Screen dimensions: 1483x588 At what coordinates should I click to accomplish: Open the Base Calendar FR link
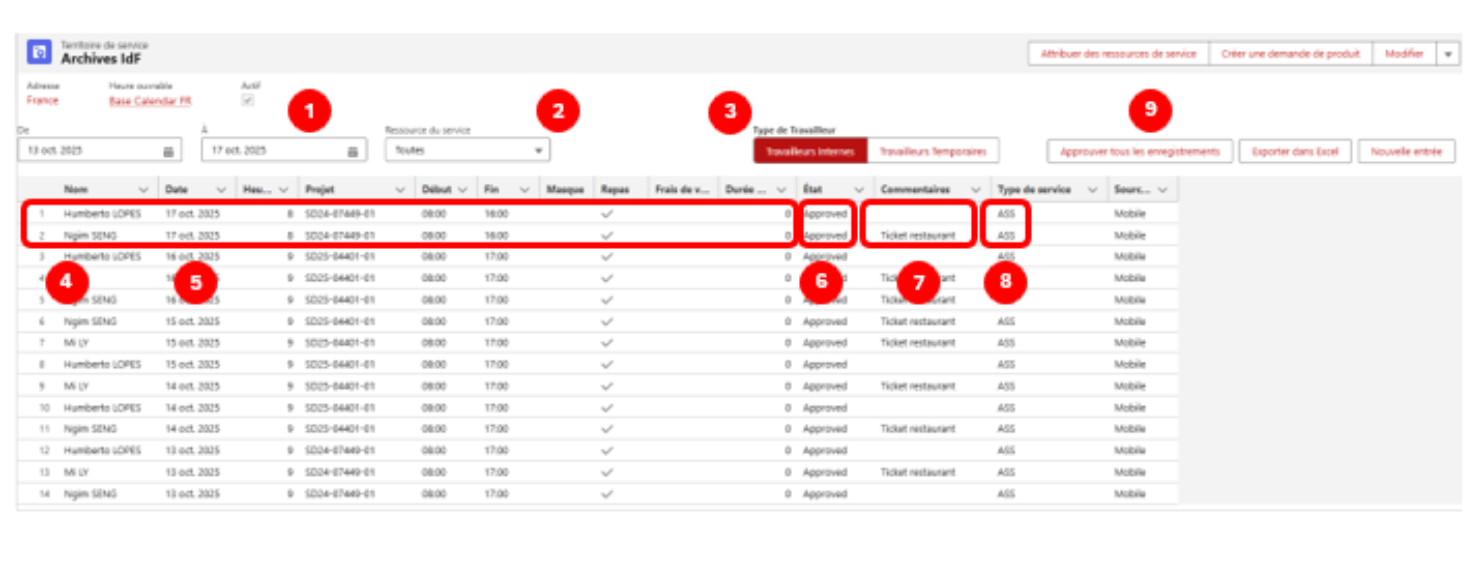[x=150, y=101]
